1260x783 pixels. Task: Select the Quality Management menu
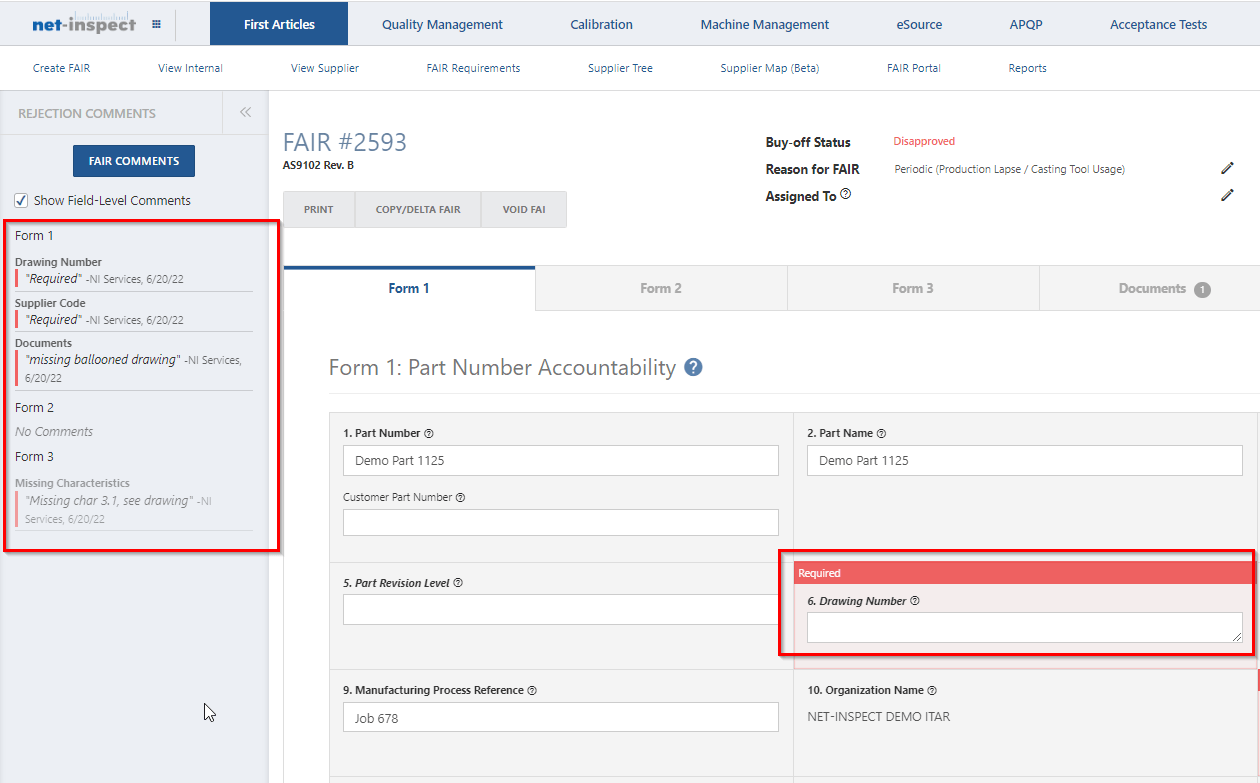(x=442, y=23)
